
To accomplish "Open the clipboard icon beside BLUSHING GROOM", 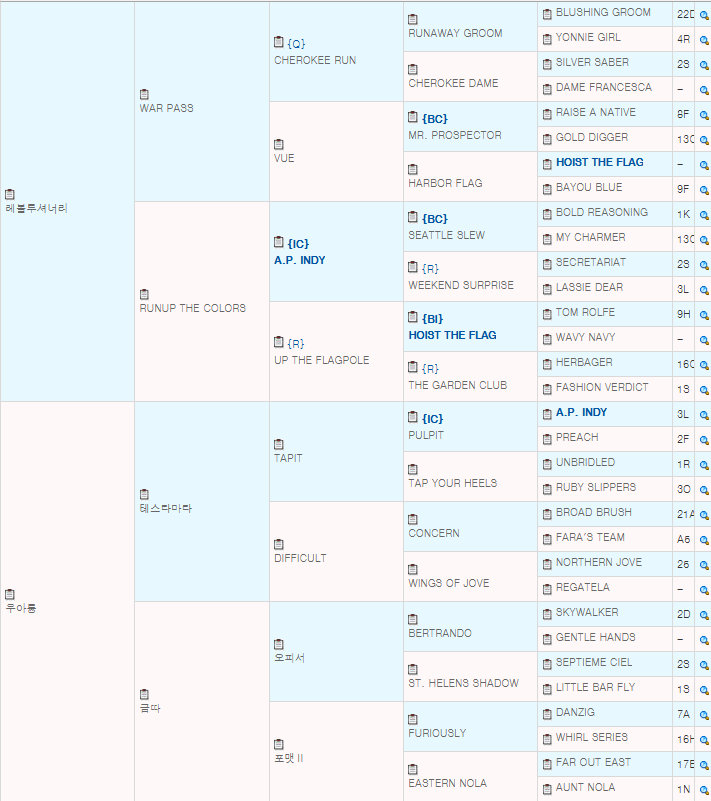I will 547,14.
